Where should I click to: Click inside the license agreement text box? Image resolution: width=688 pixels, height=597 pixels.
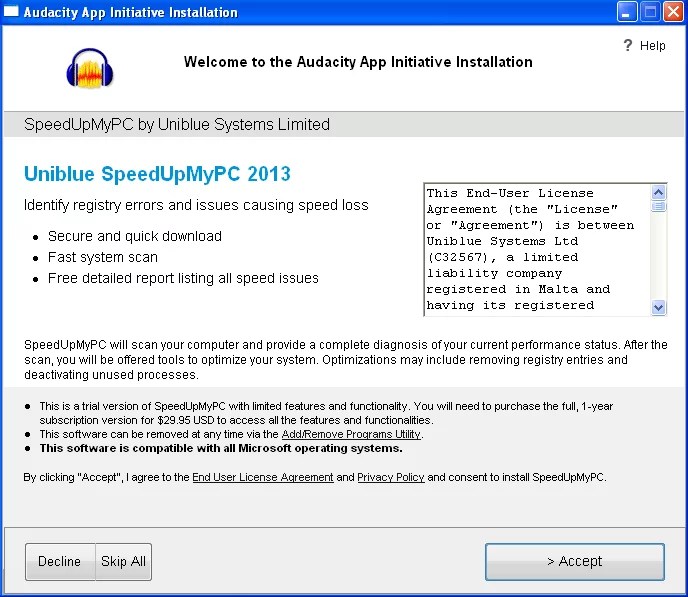pyautogui.click(x=538, y=249)
